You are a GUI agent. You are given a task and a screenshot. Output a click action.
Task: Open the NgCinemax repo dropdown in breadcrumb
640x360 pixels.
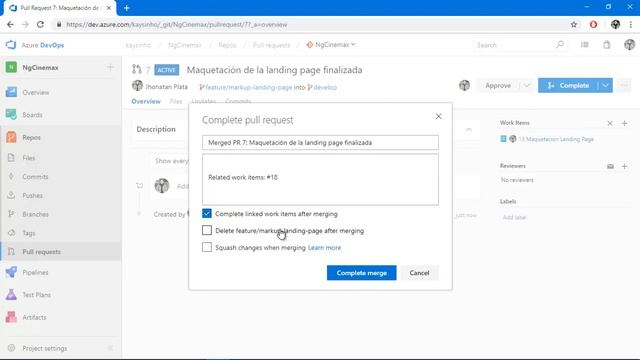coord(331,44)
